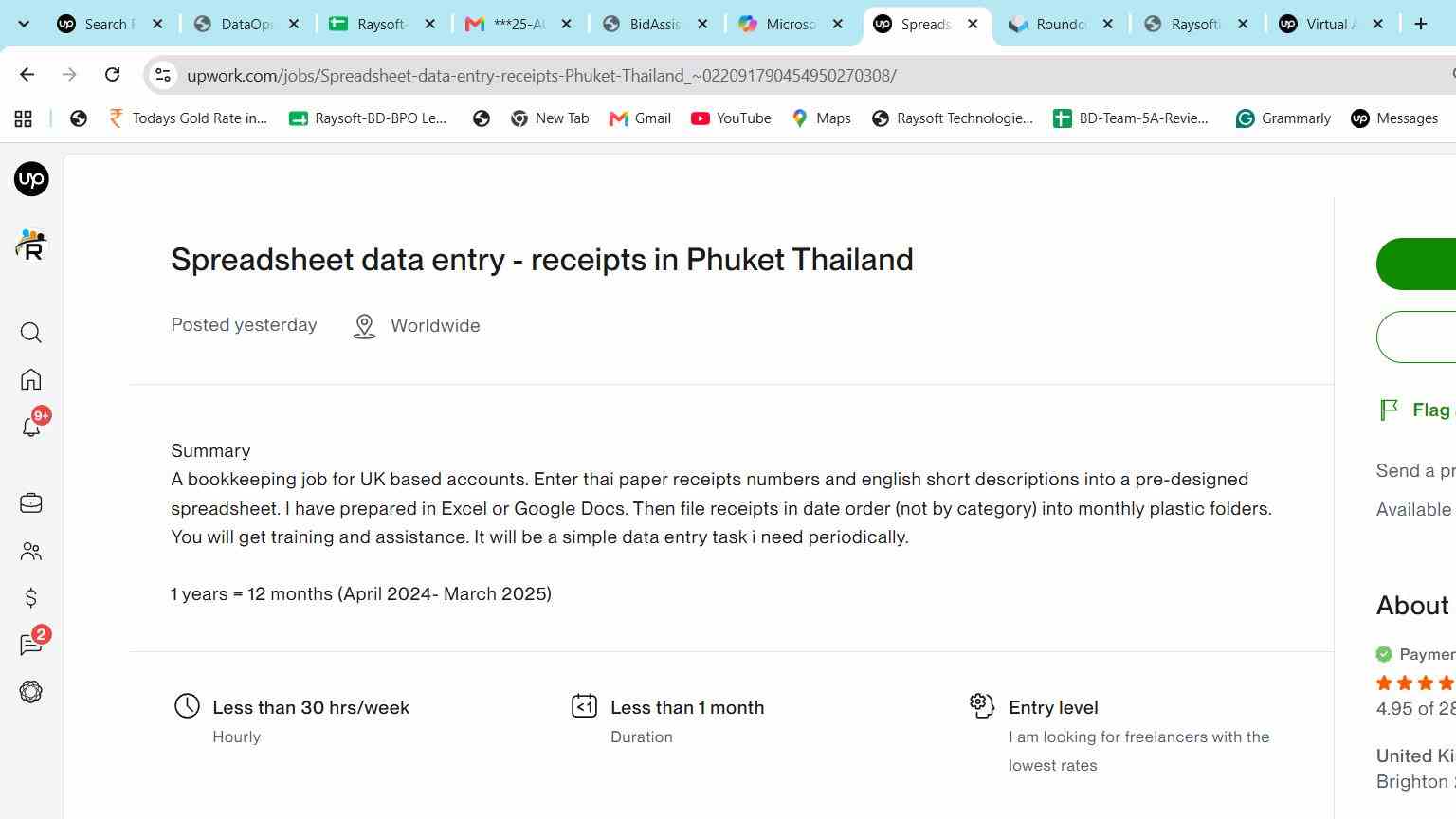This screenshot has height=819, width=1456.
Task: Expand the tab search dropdown arrow
Action: (24, 25)
